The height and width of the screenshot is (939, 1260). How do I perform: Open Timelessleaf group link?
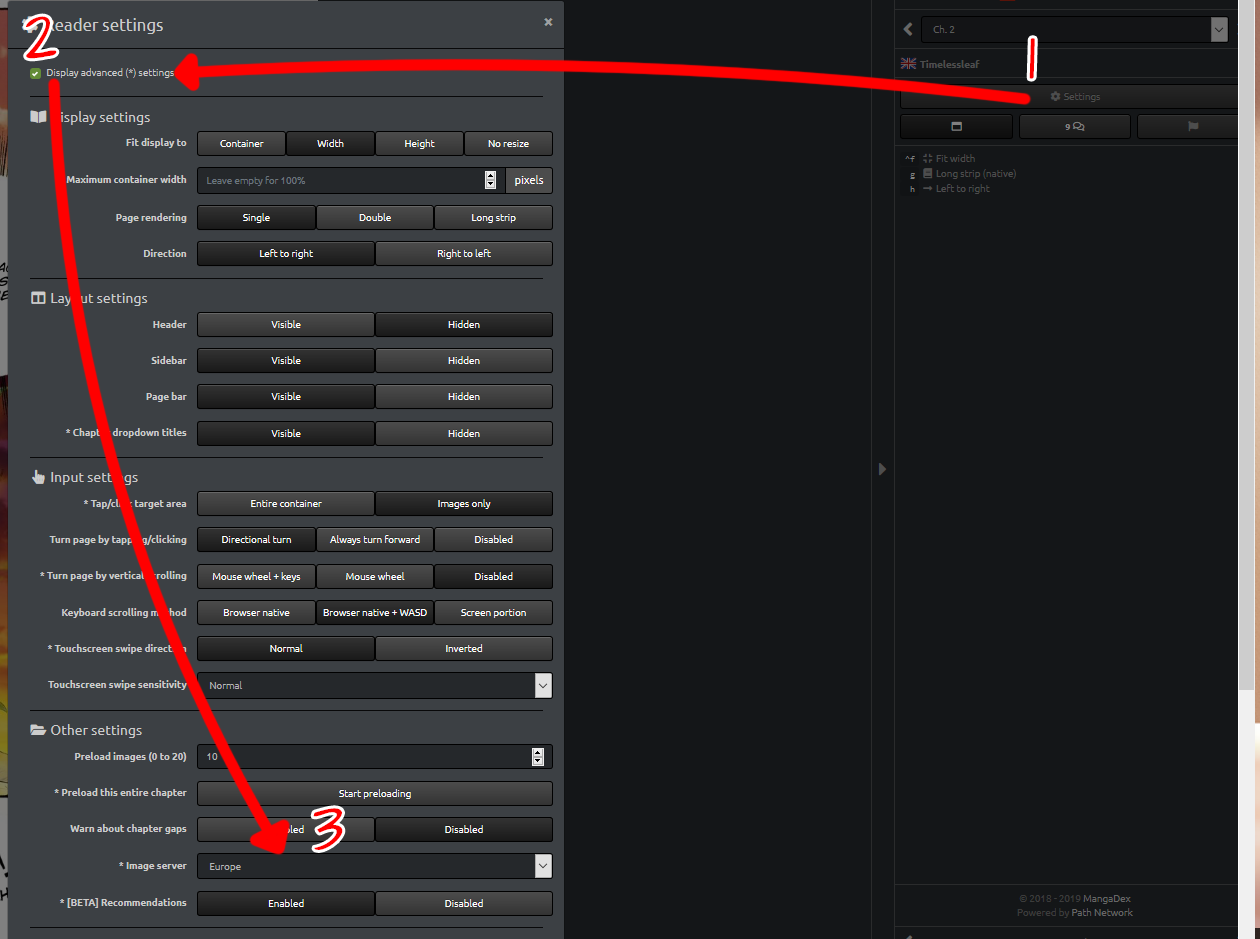(950, 64)
